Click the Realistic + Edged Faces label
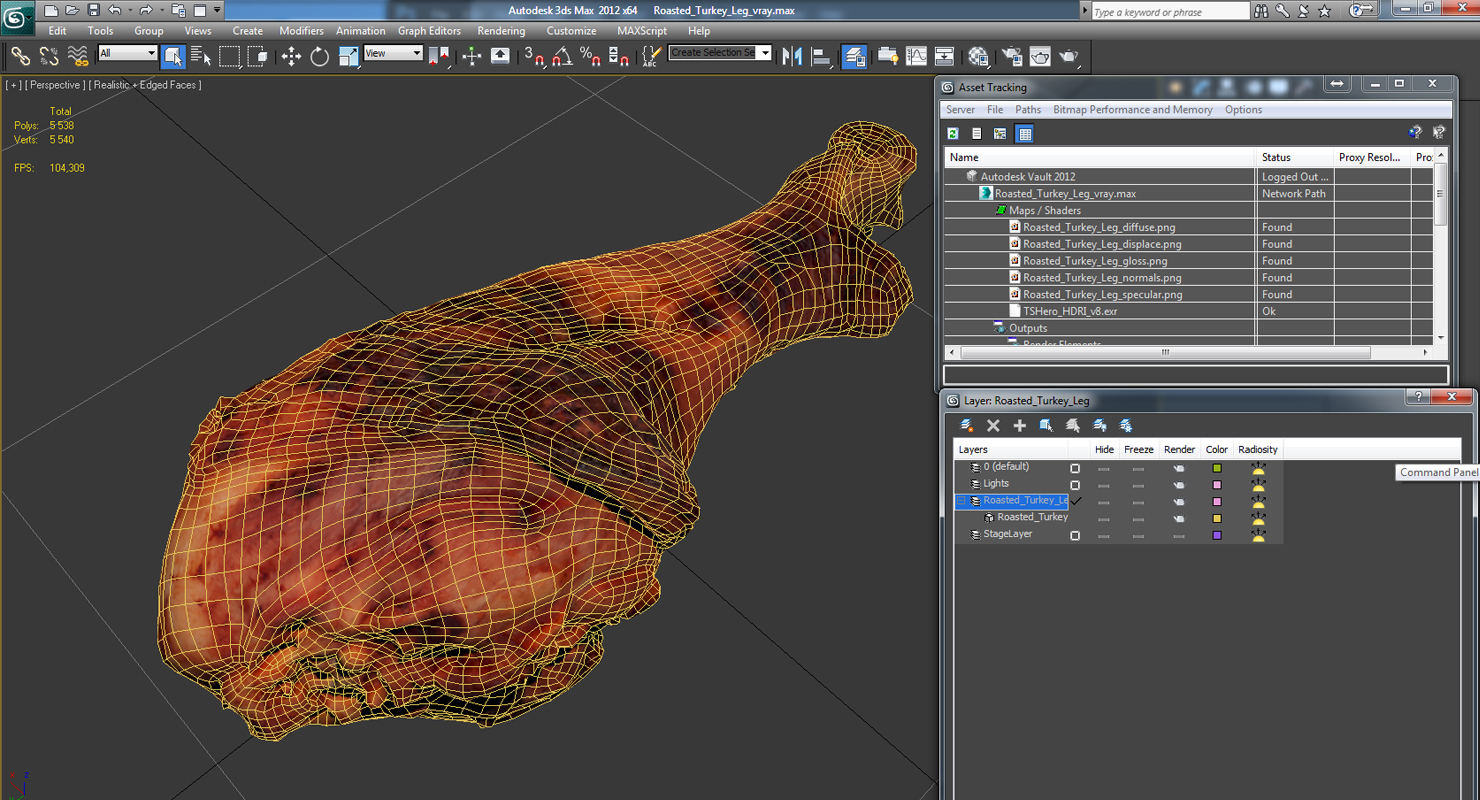Image resolution: width=1480 pixels, height=800 pixels. point(145,85)
